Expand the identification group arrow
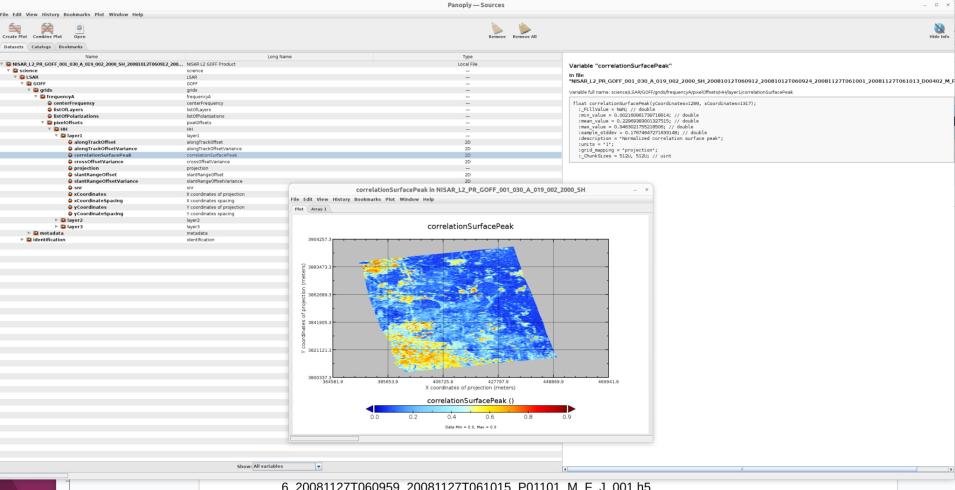 click(22, 240)
